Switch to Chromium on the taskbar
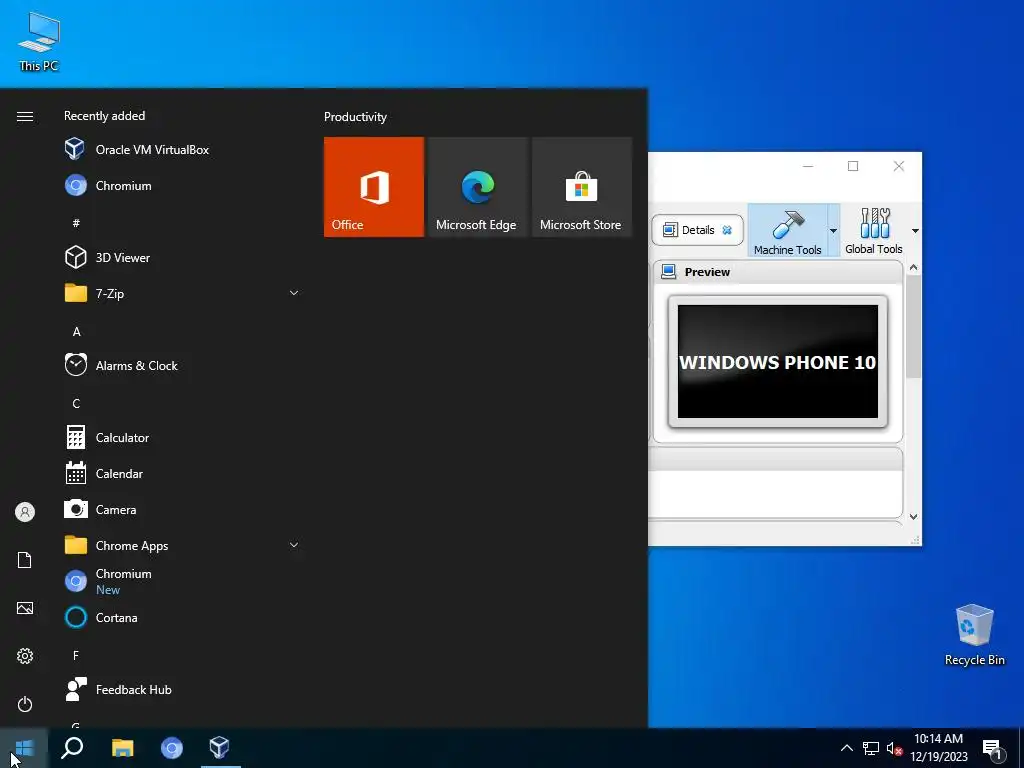This screenshot has height=768, width=1024. 172,748
